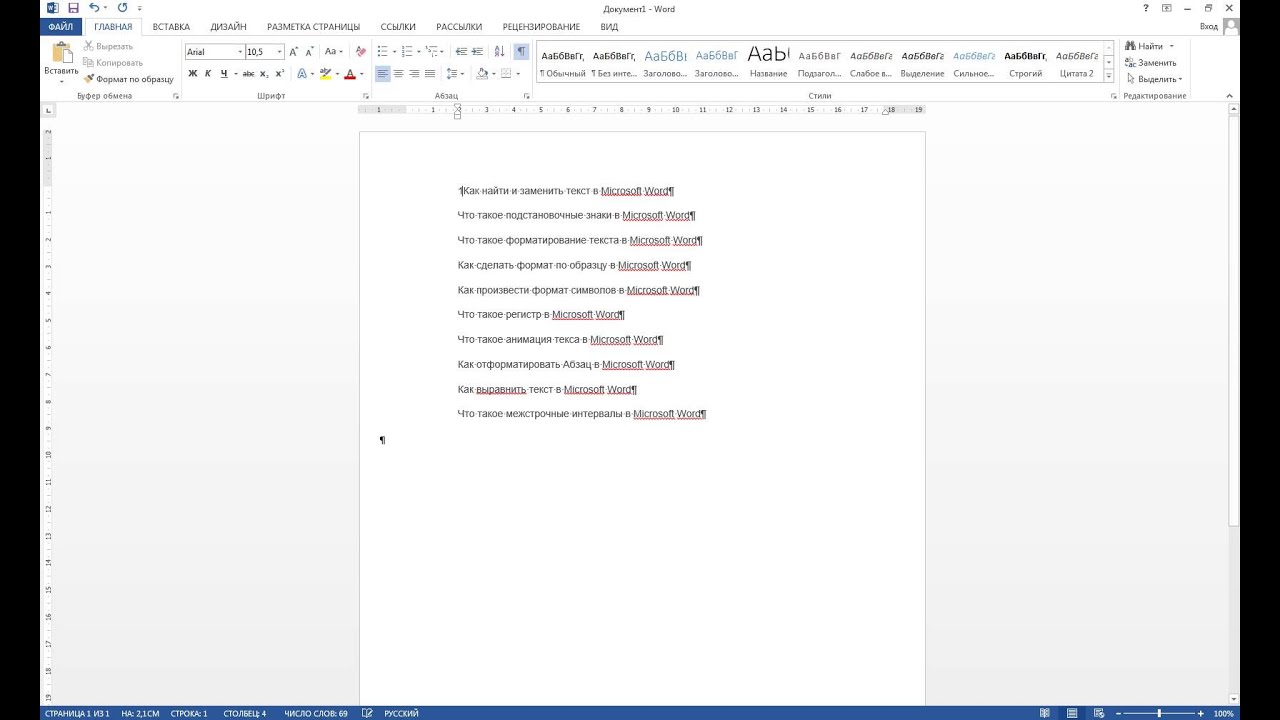Screen dimensions: 1280x720
Task: Click the text highlight color marker
Action: point(326,74)
